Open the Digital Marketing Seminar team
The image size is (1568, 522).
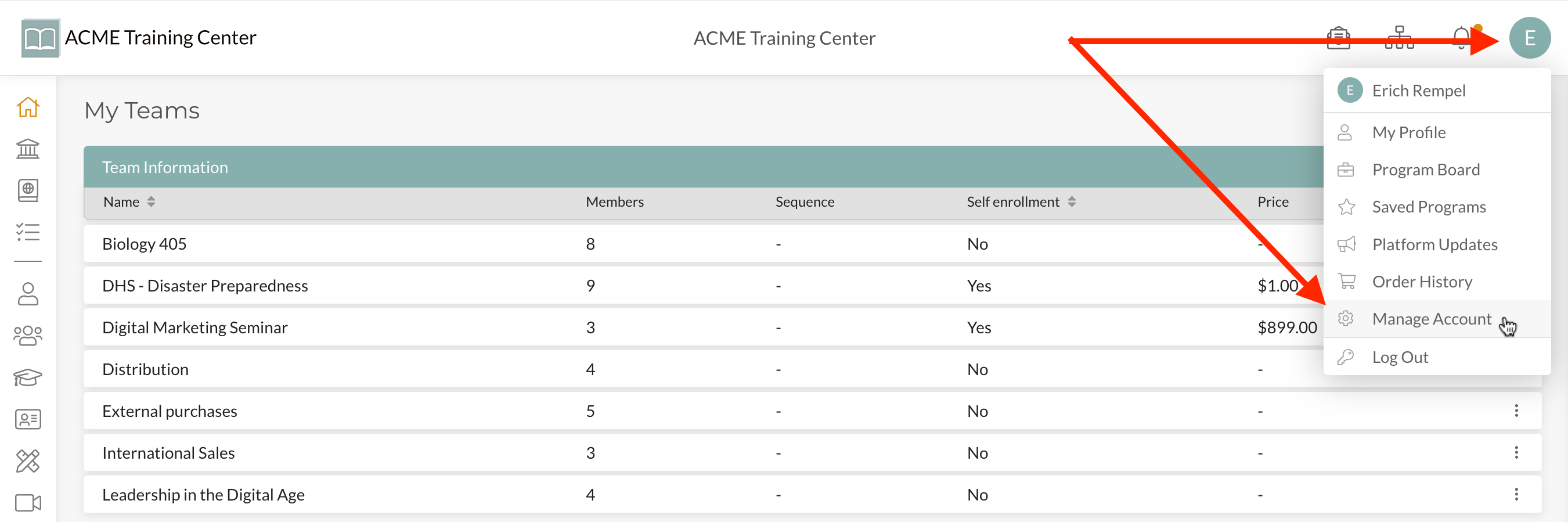(195, 327)
